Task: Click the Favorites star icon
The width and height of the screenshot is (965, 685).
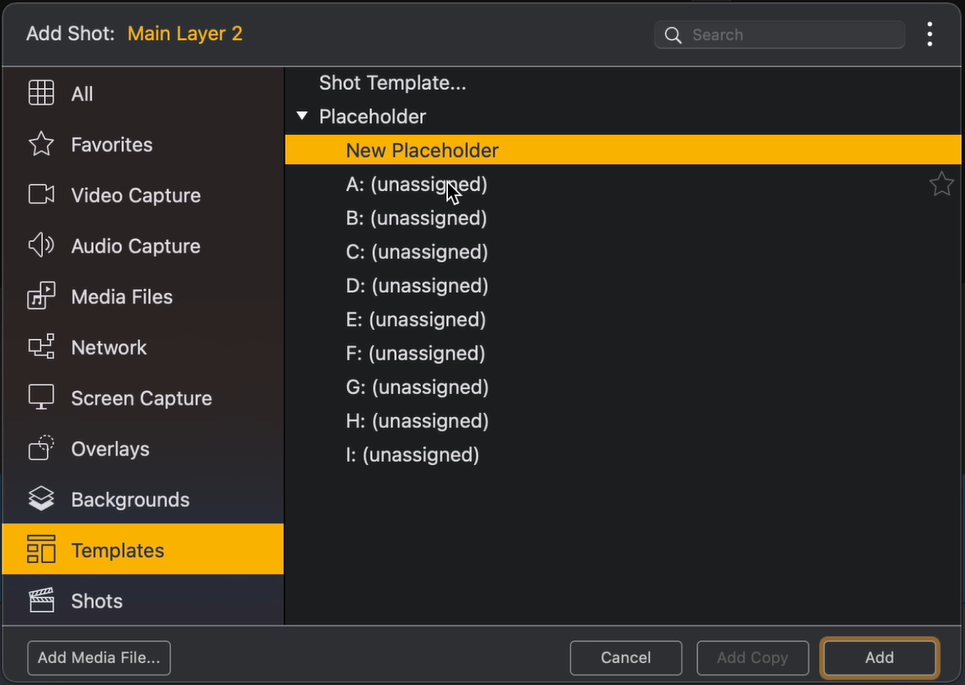Action: (41, 144)
